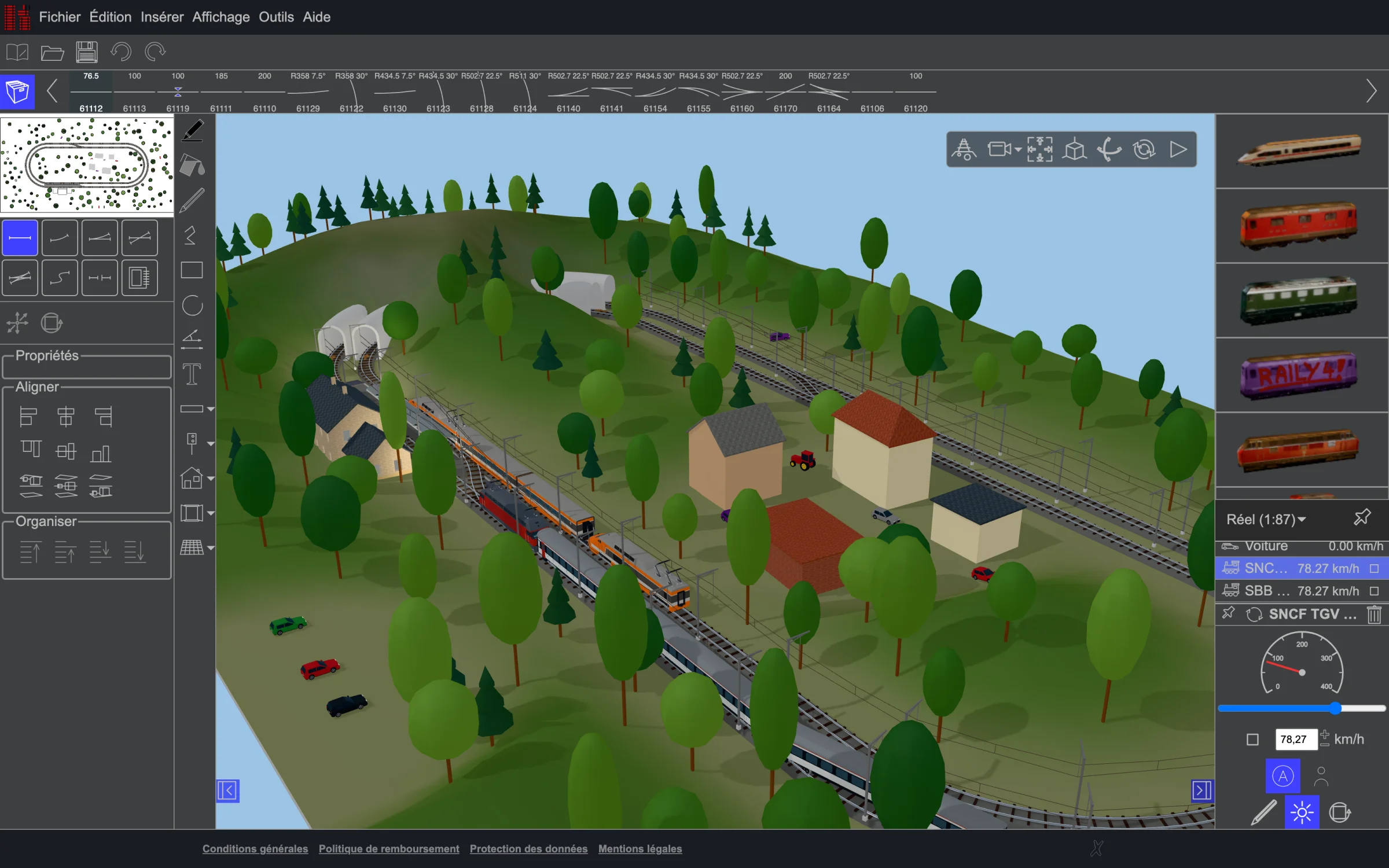Tick the checkbox beside the speed field
Image resolution: width=1389 pixels, height=868 pixels.
1252,740
